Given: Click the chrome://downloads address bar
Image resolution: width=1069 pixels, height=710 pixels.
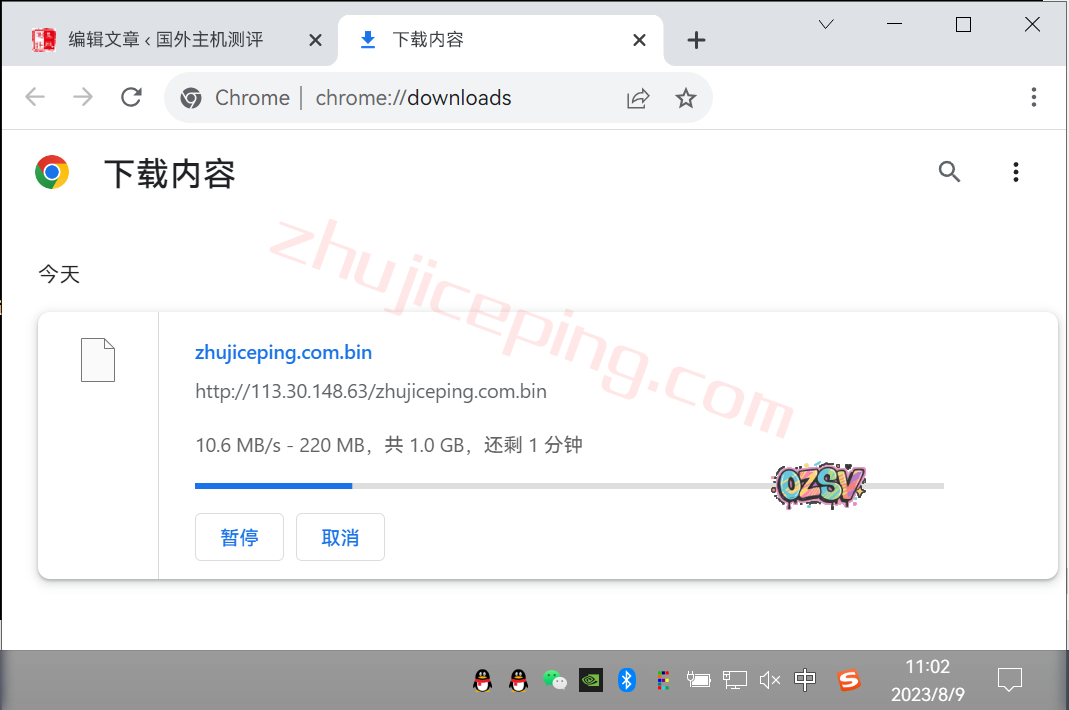Looking at the screenshot, I should pyautogui.click(x=413, y=98).
